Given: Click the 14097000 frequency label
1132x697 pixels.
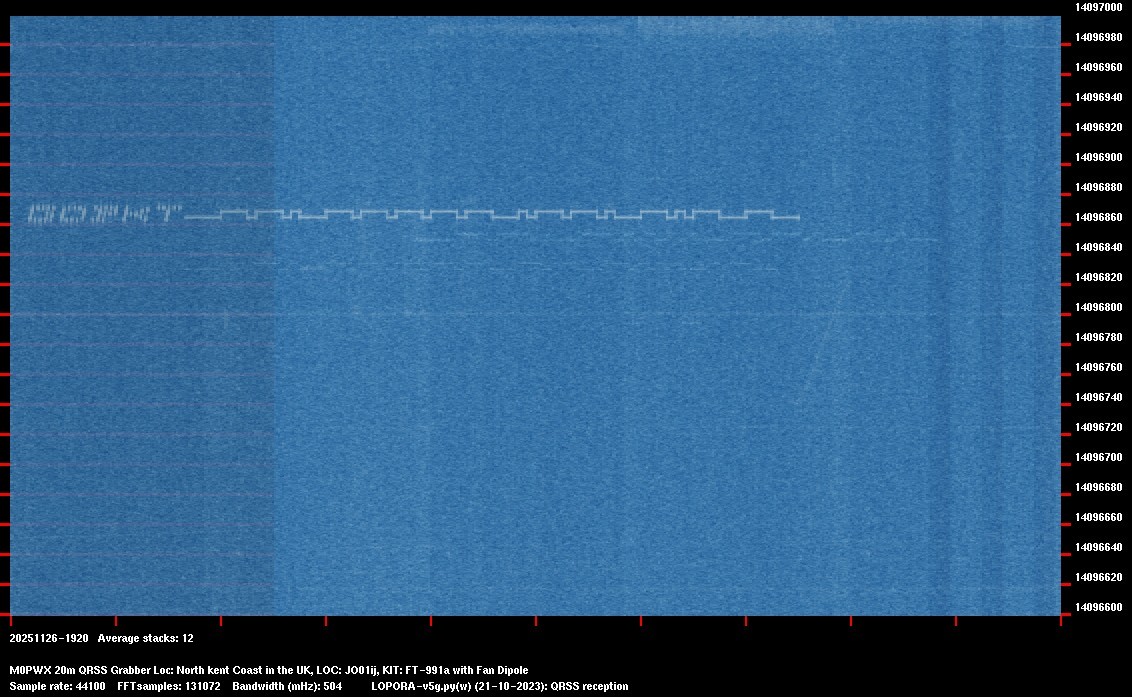Looking at the screenshot, I should click(1098, 8).
